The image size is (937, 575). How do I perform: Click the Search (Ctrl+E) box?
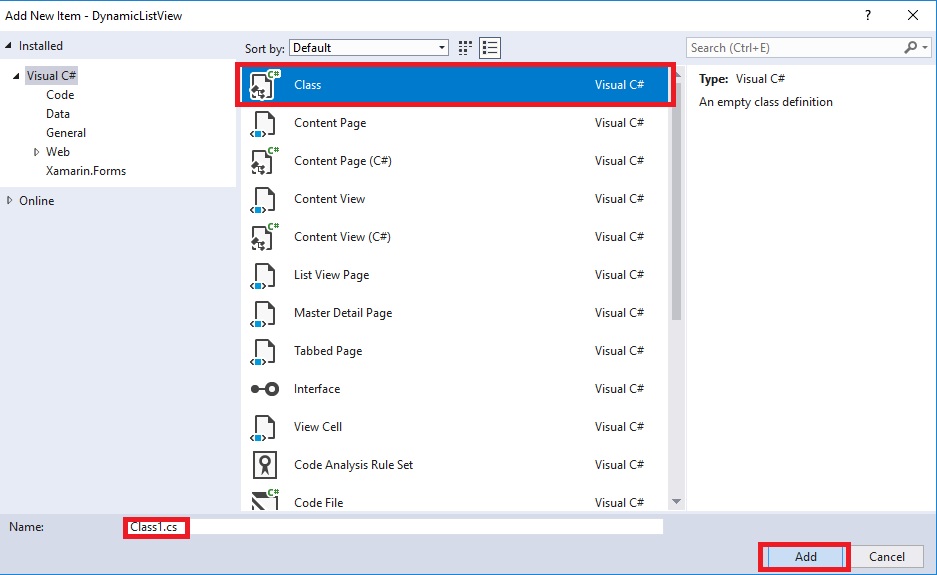795,48
